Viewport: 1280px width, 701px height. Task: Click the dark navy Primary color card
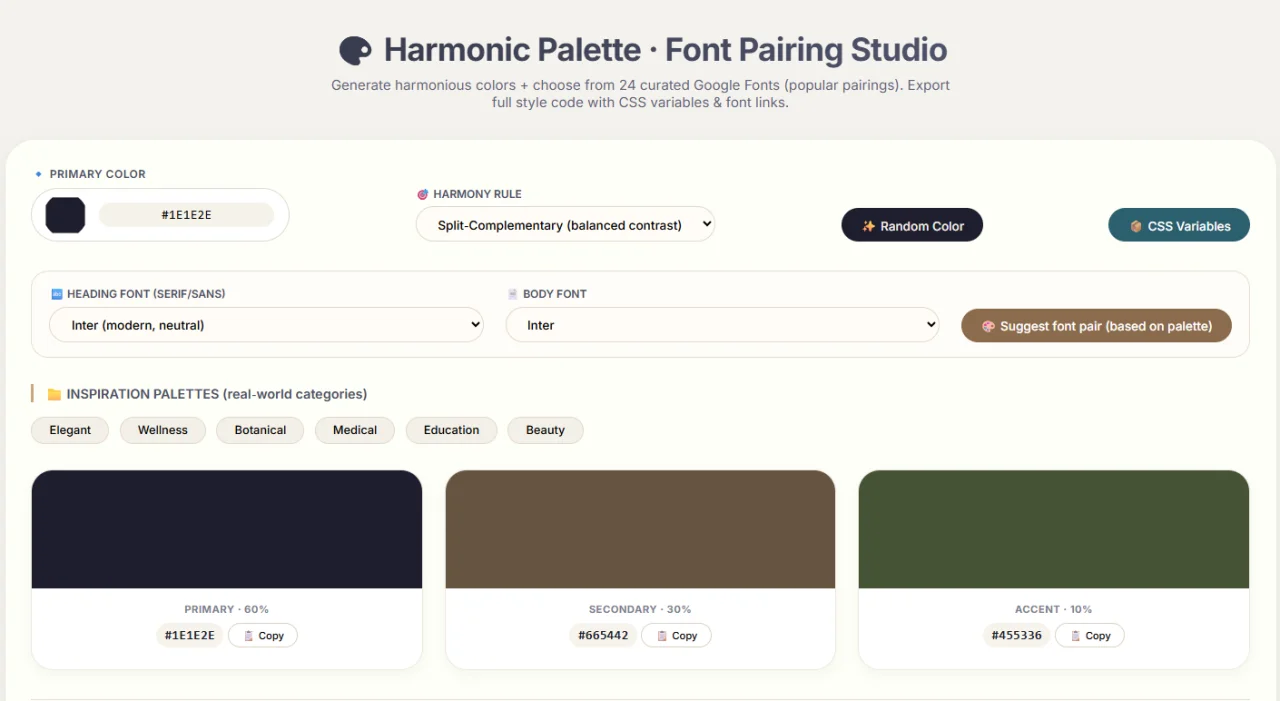(x=227, y=529)
